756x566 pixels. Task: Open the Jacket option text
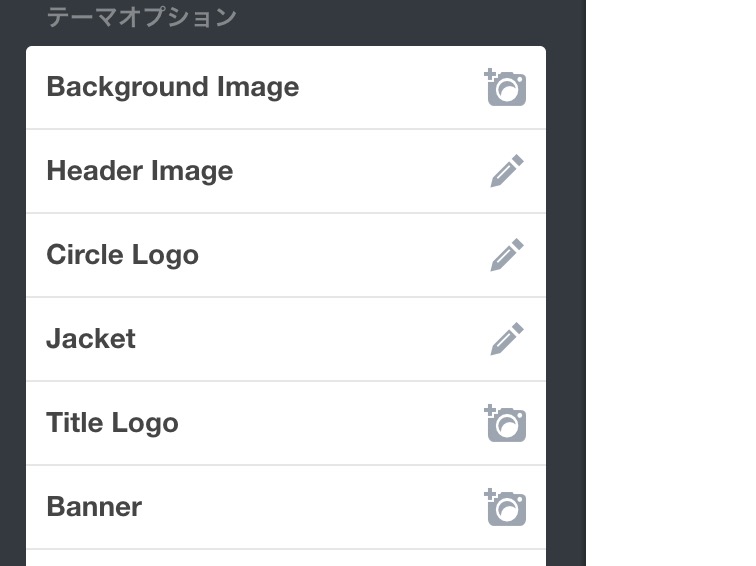pyautogui.click(x=91, y=338)
